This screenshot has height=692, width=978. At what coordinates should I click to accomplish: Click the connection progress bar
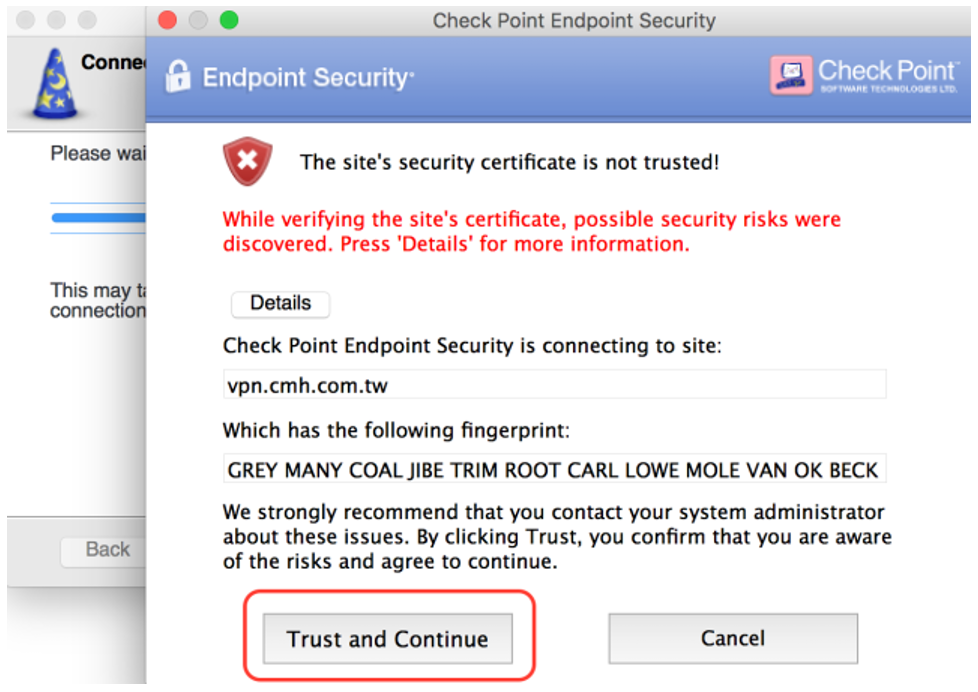pos(98,217)
